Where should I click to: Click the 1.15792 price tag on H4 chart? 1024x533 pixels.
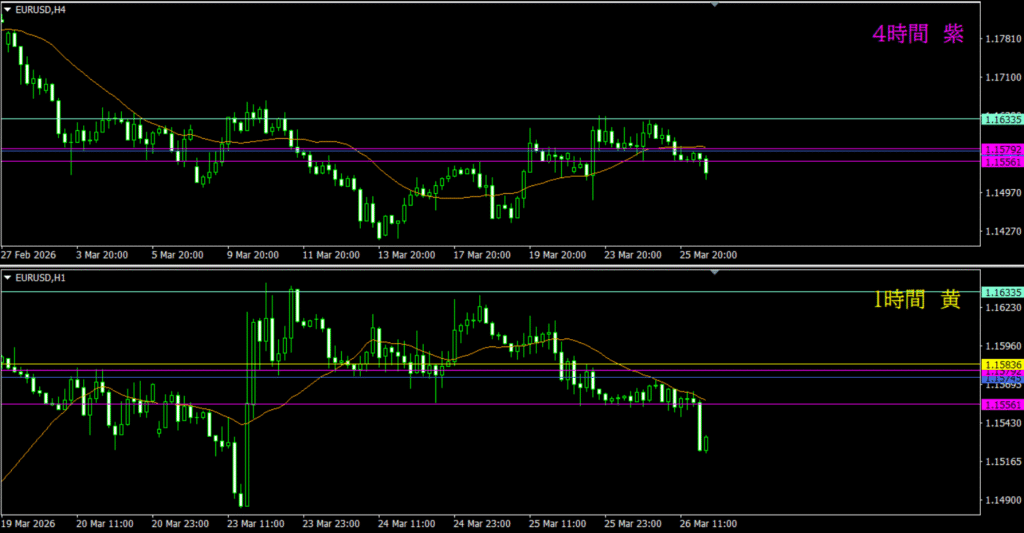coord(1002,151)
